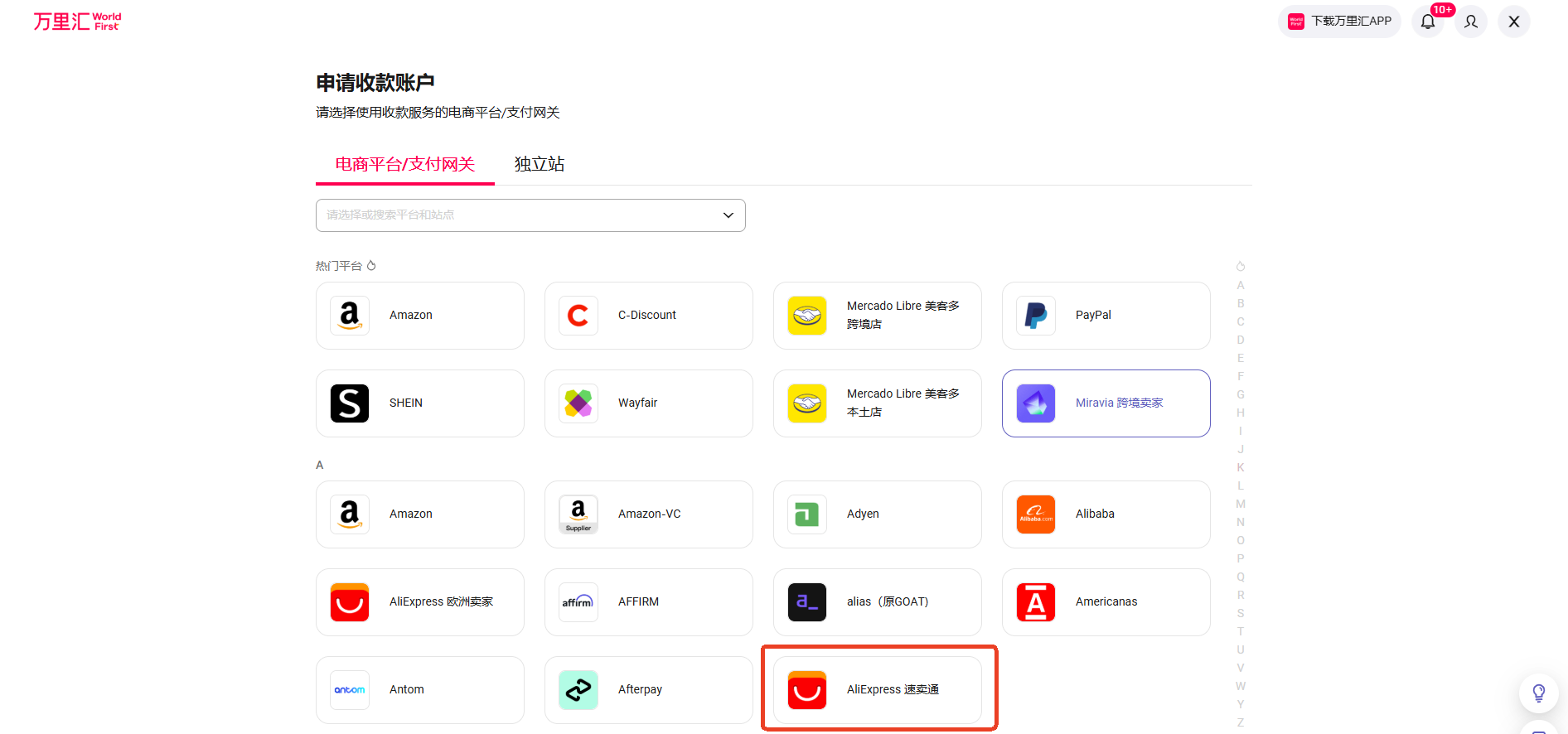Screen dimensions: 1568x734
Task: Close the application page with X
Action: 1514,22
